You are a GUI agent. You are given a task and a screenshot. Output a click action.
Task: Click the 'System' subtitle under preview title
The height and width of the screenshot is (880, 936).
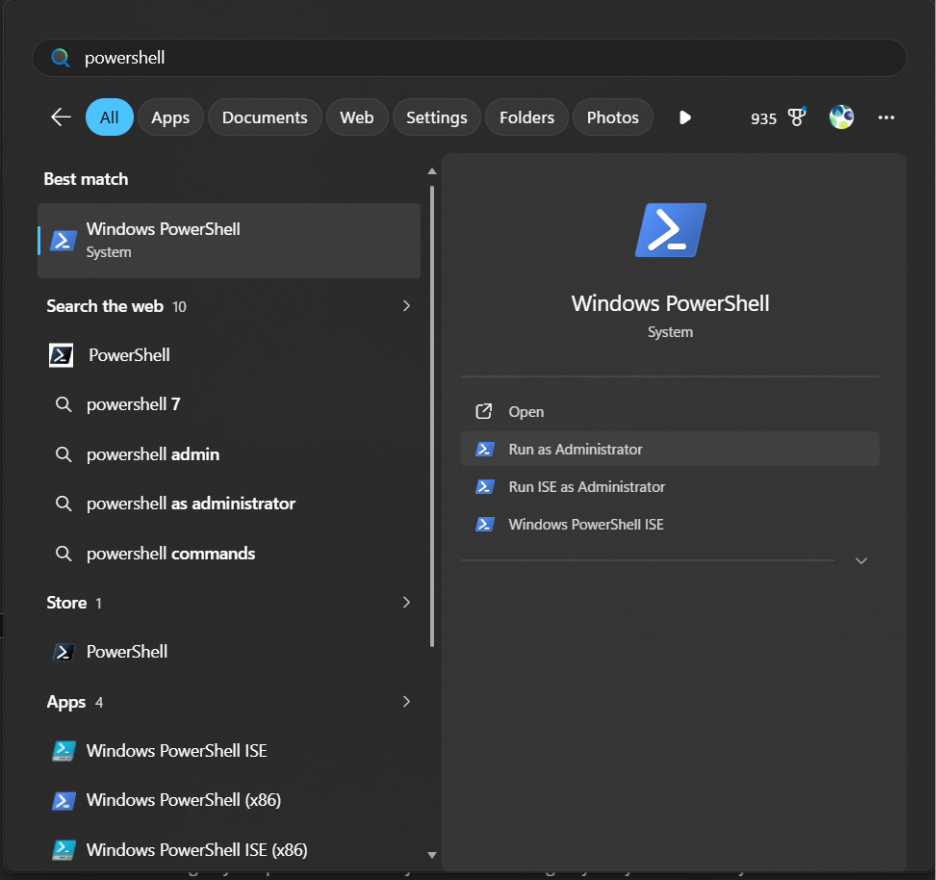[670, 332]
